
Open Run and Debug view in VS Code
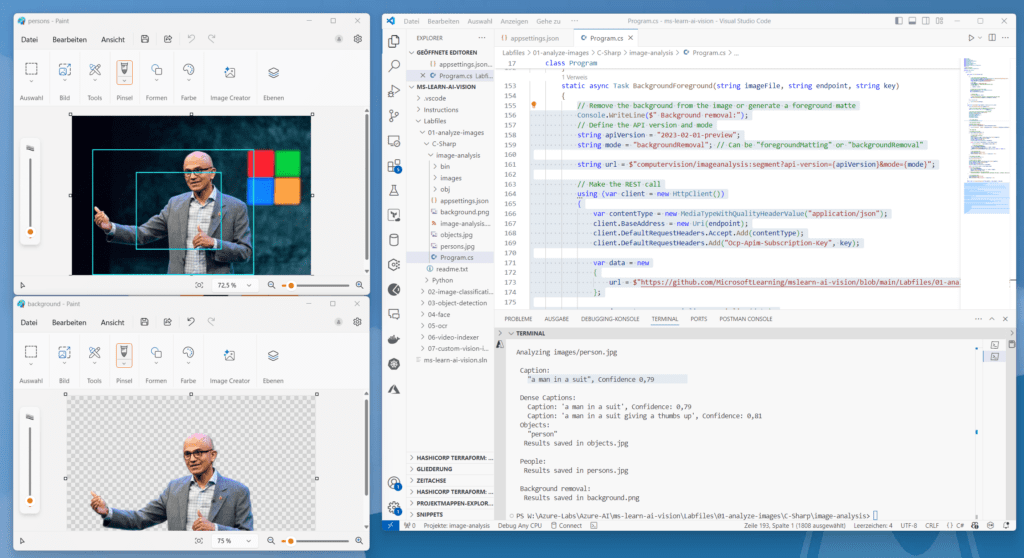[394, 91]
